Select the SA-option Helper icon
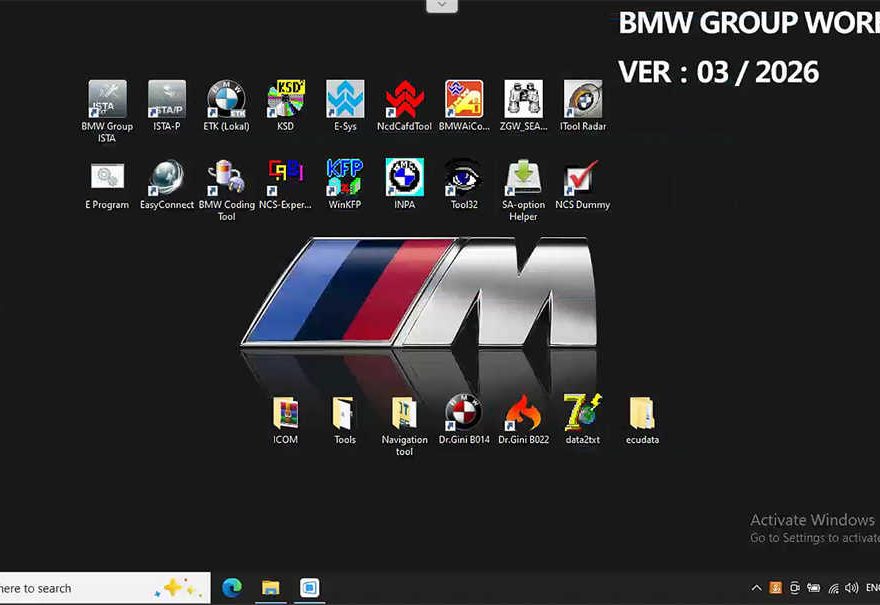The width and height of the screenshot is (880, 605). pos(523,179)
